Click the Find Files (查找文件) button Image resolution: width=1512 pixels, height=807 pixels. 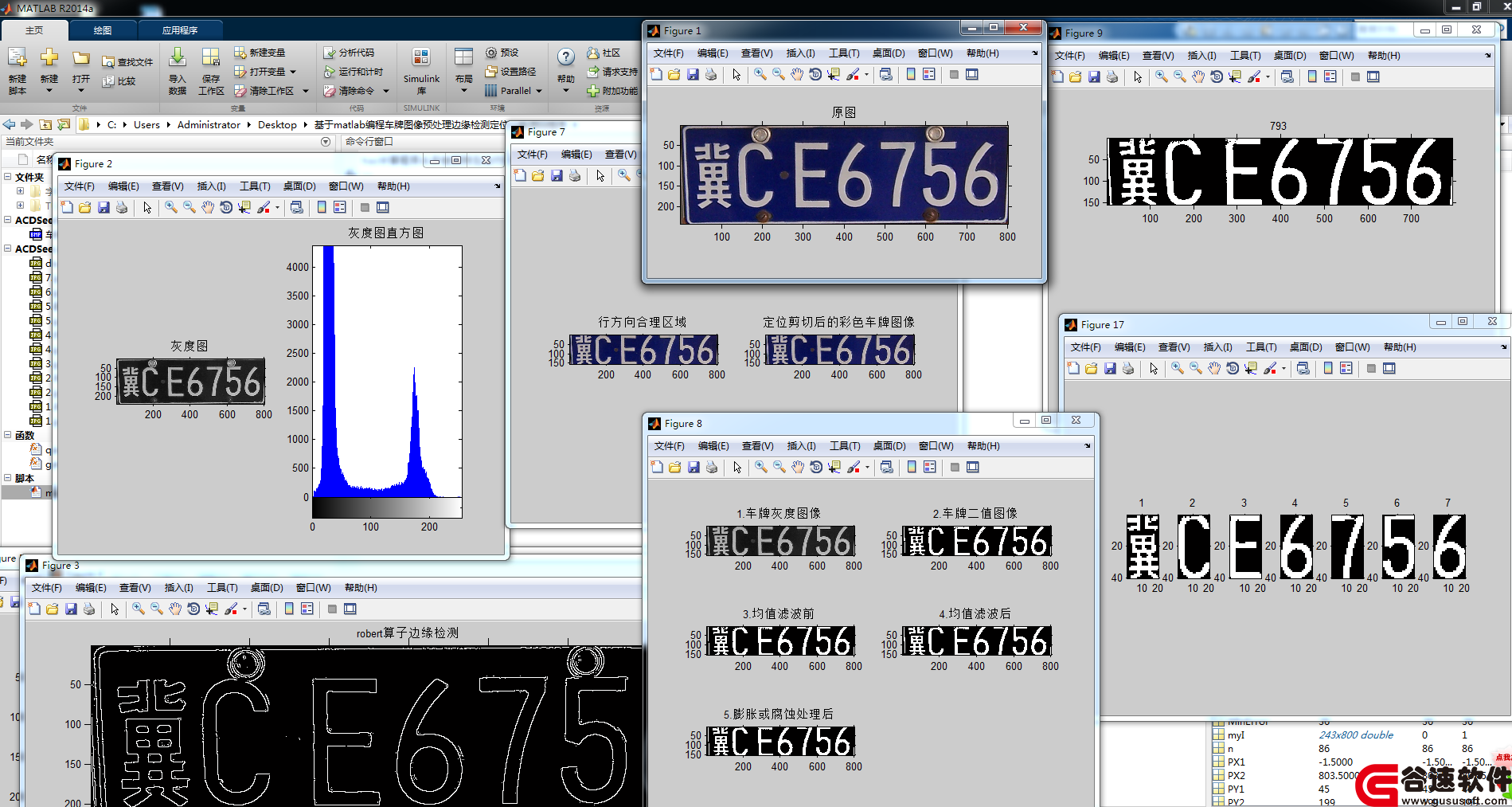click(x=127, y=61)
